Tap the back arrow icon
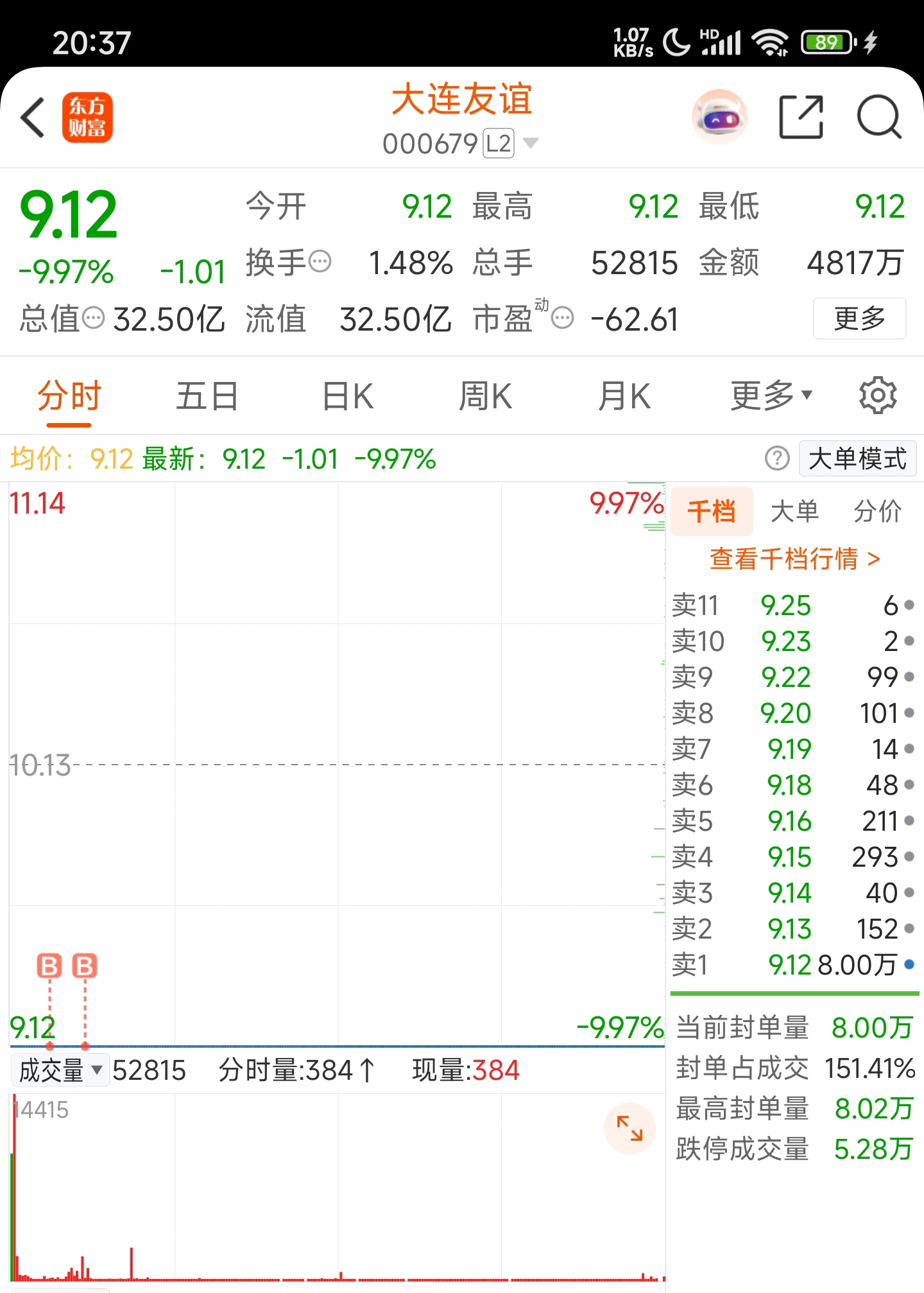This screenshot has width=924, height=1293. [x=33, y=117]
